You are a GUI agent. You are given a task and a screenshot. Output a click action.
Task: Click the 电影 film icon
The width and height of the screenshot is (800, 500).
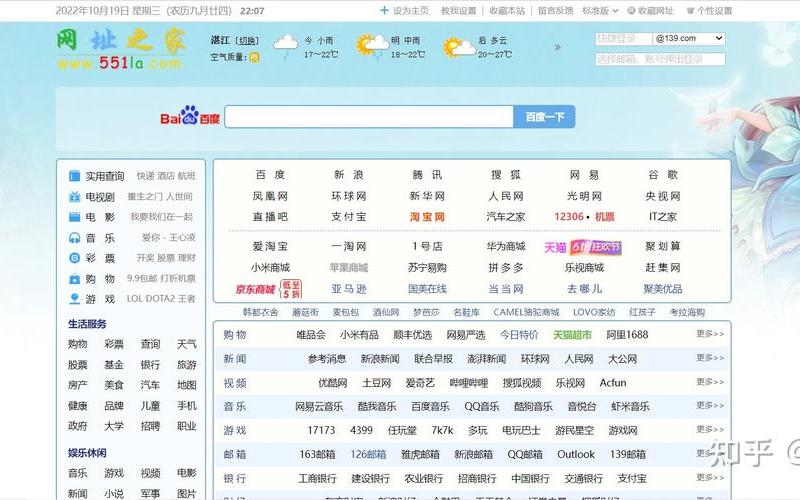(x=74, y=217)
